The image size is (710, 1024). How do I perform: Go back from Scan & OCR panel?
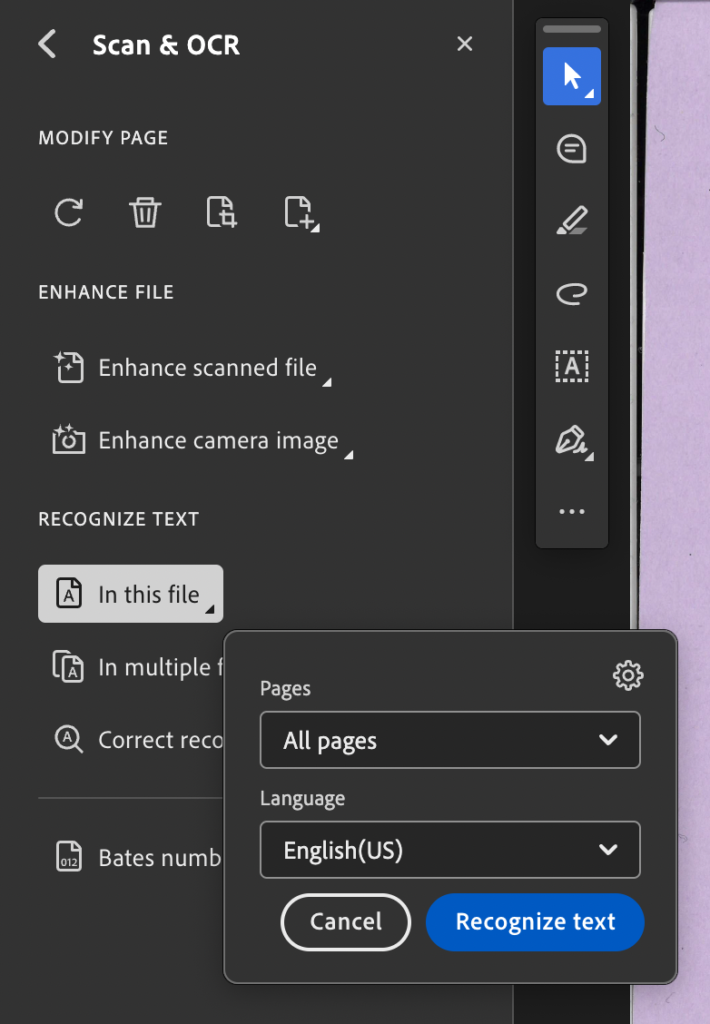coord(48,44)
